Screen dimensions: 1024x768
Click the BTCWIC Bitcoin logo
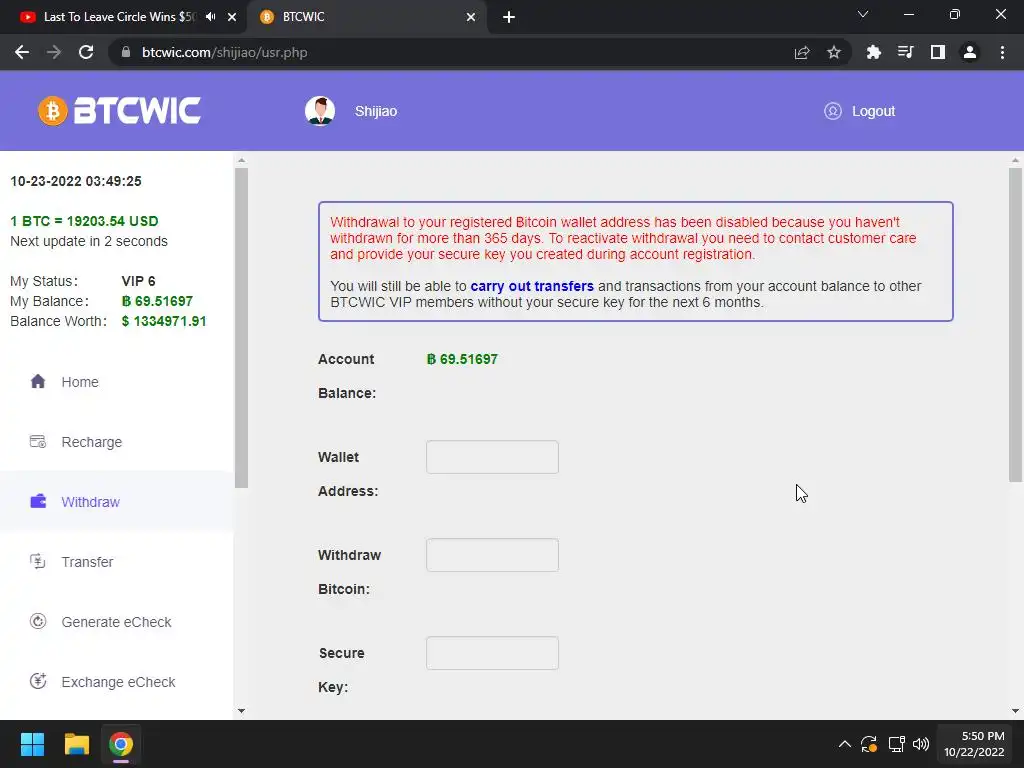tap(120, 110)
